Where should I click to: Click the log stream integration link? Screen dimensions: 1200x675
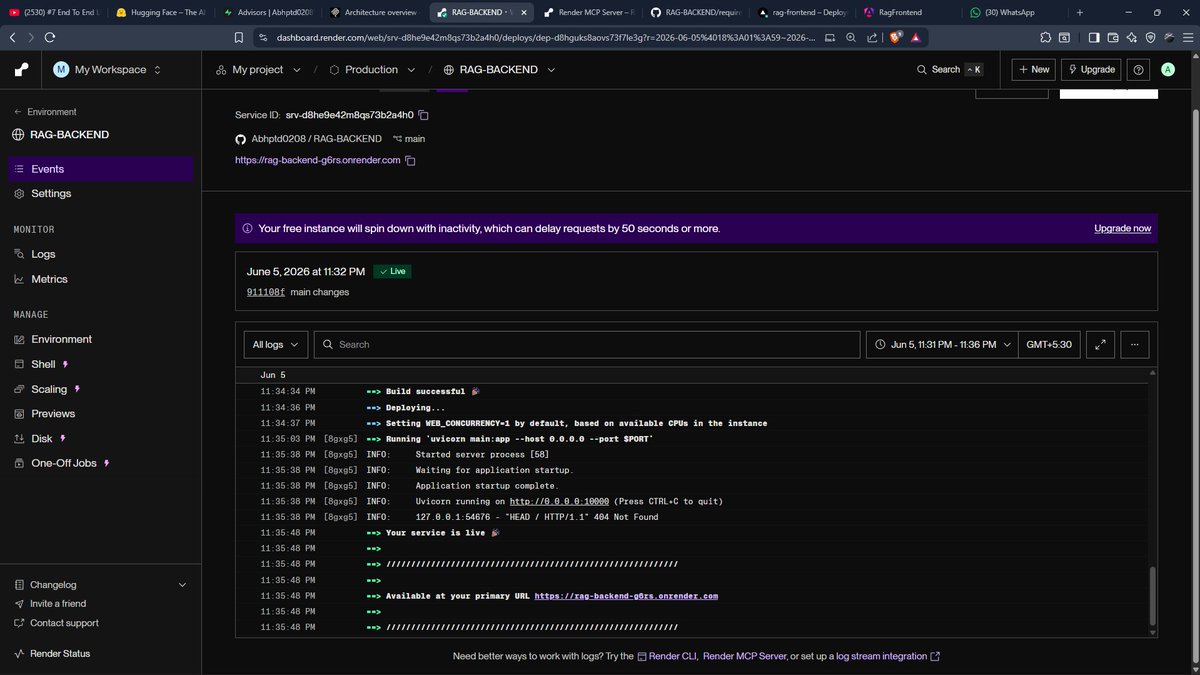pos(888,656)
